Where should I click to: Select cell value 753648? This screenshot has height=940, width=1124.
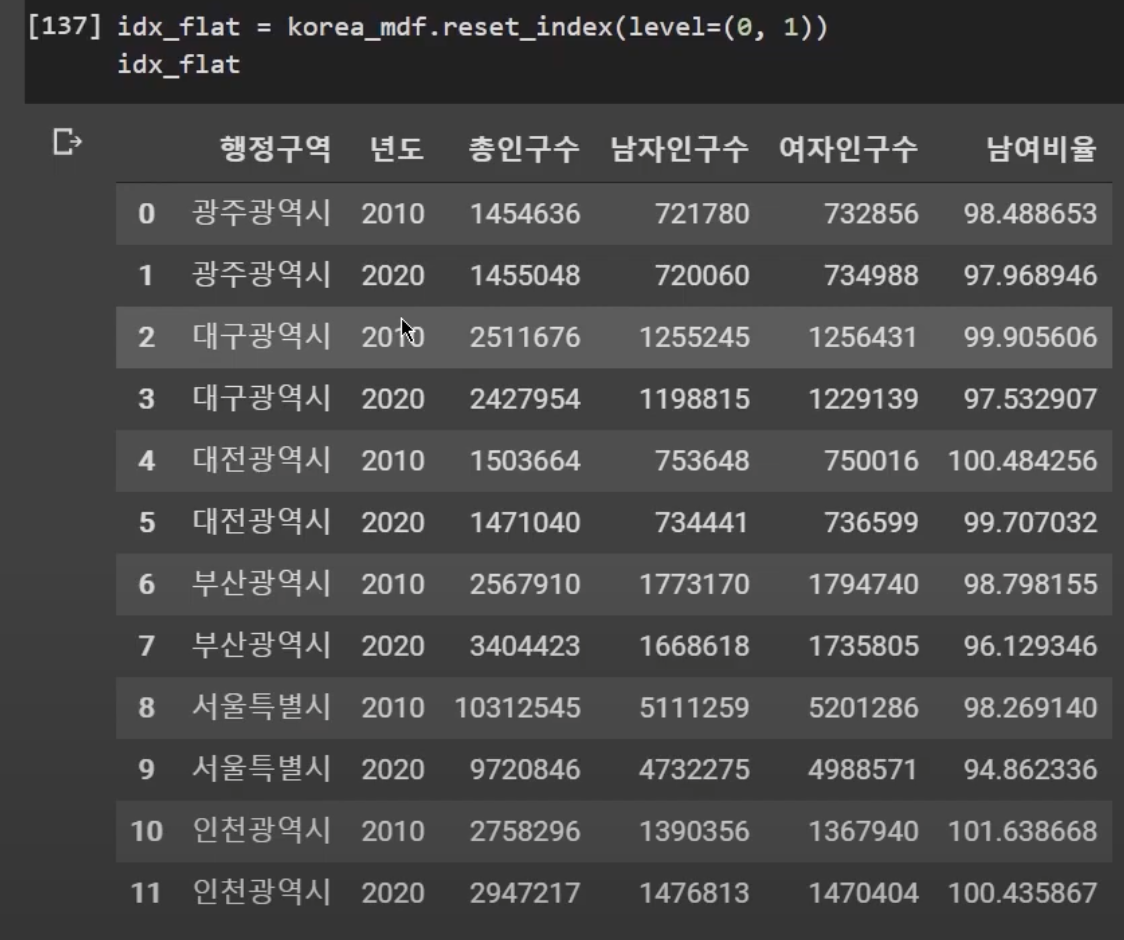(701, 460)
